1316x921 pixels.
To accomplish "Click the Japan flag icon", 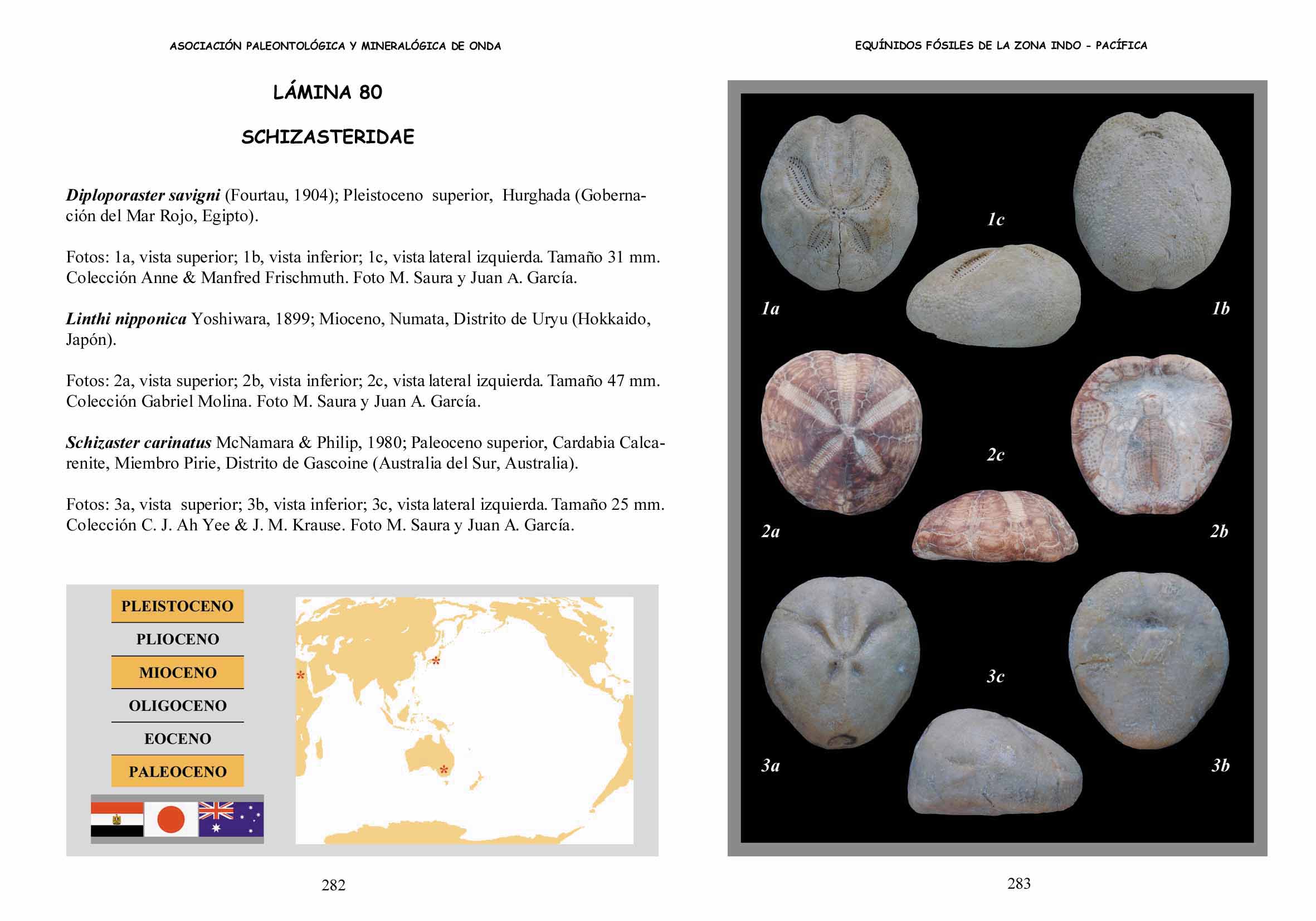I will (171, 819).
